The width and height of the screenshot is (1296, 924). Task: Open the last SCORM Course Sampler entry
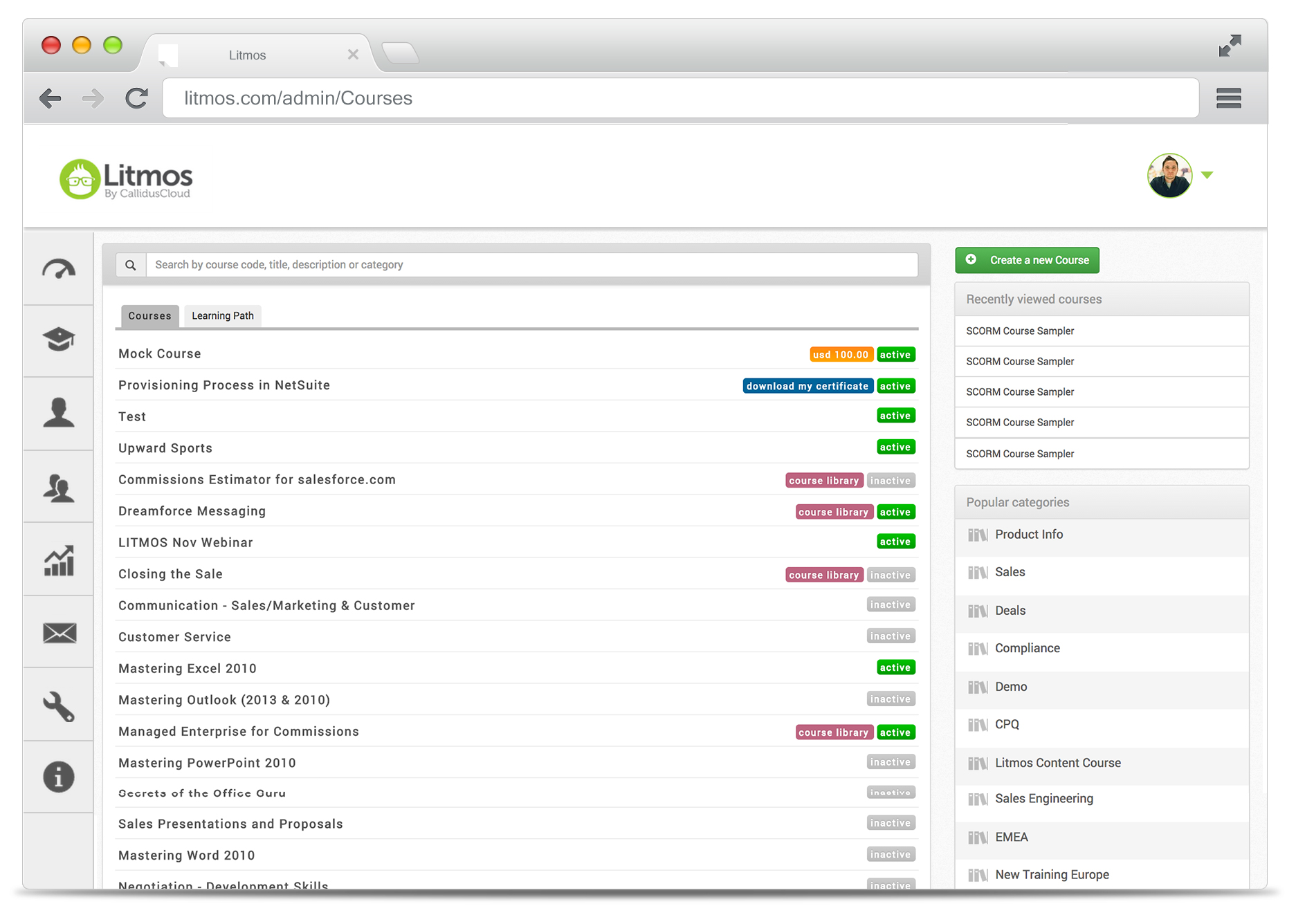pos(1102,454)
